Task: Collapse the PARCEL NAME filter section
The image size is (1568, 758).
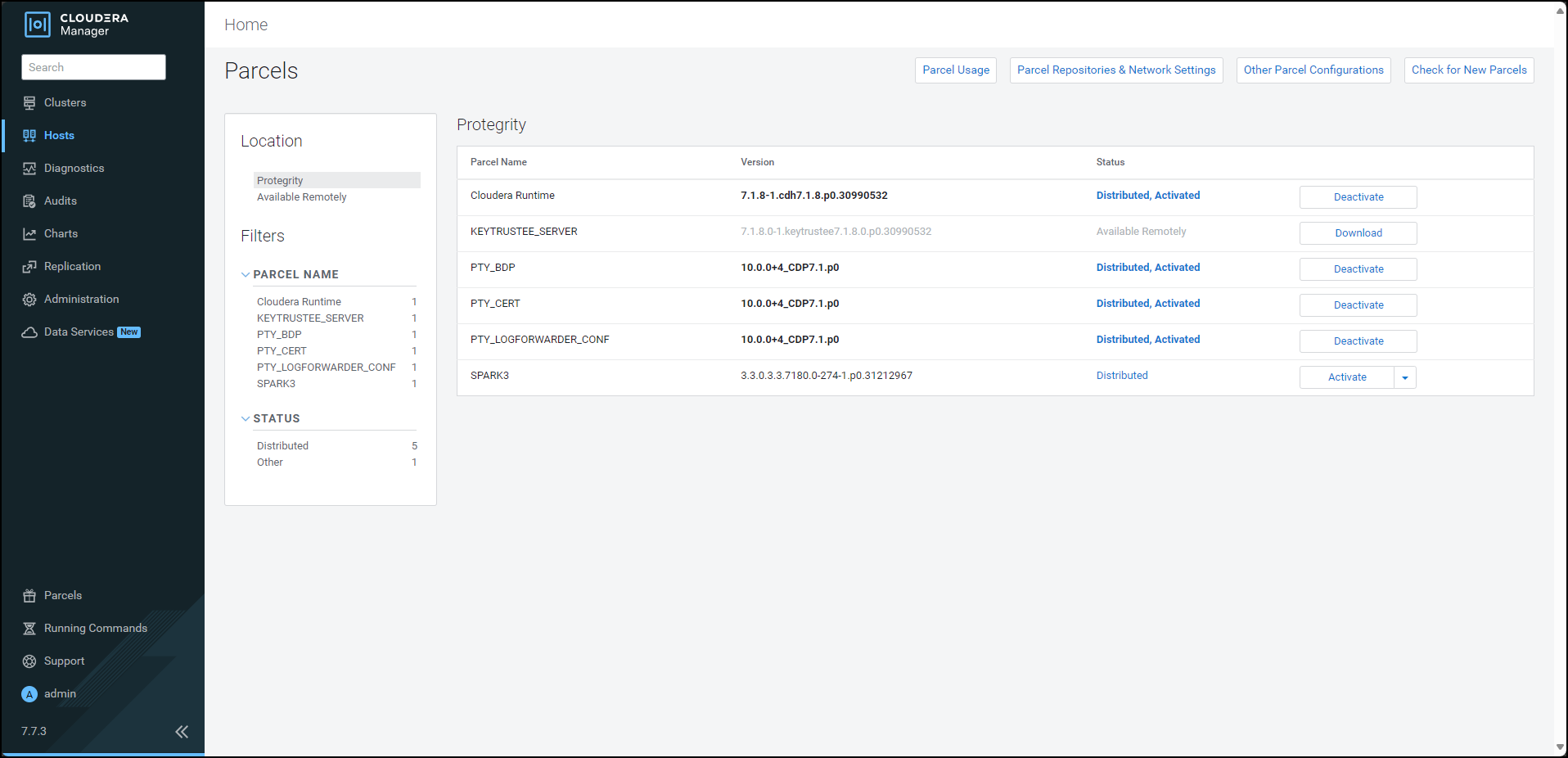Action: click(246, 275)
